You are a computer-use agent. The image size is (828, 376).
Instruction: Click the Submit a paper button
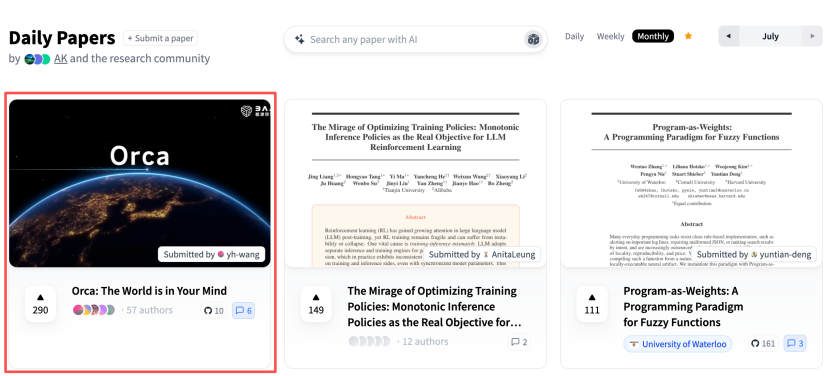tap(161, 39)
